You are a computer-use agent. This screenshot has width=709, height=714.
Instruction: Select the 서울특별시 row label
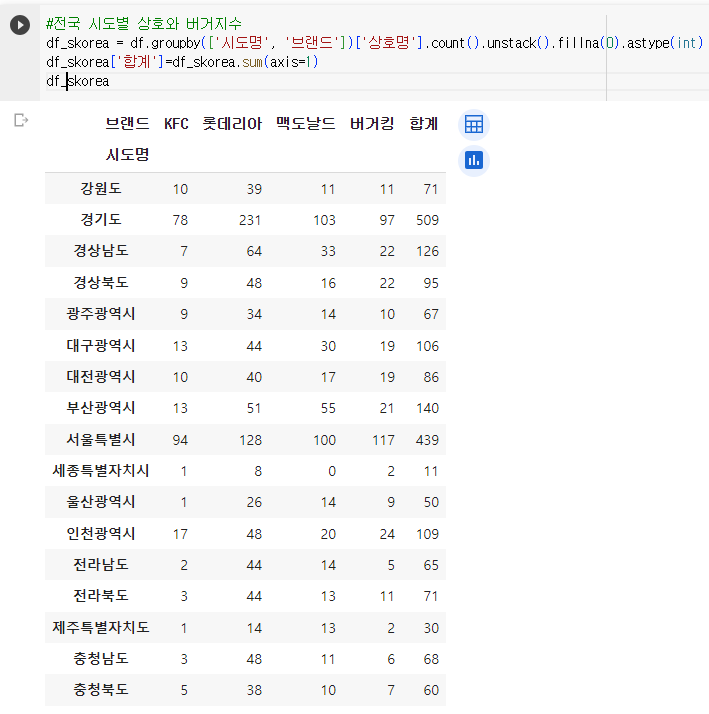pos(101,439)
